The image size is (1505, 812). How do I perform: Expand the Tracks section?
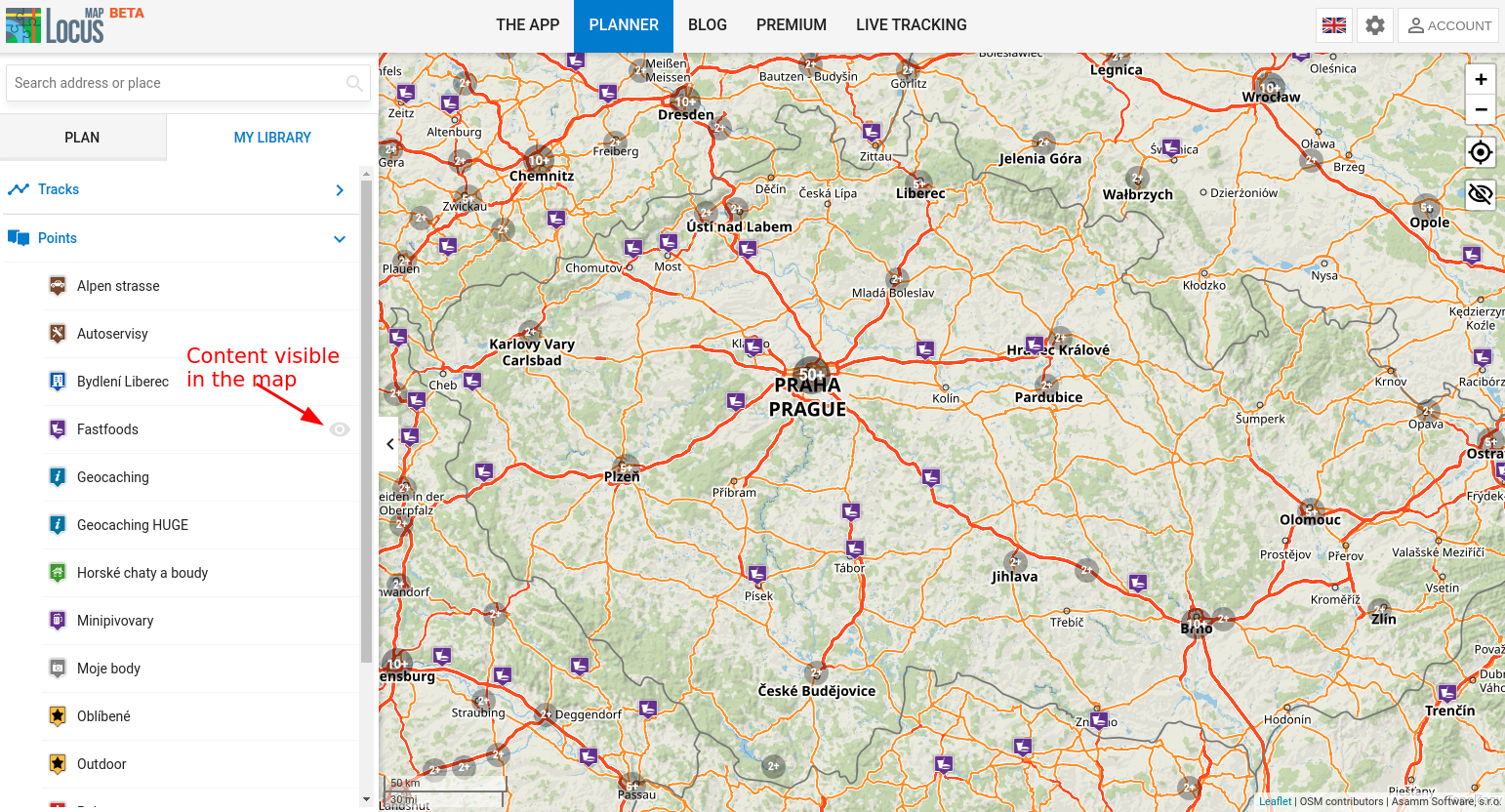tap(339, 190)
